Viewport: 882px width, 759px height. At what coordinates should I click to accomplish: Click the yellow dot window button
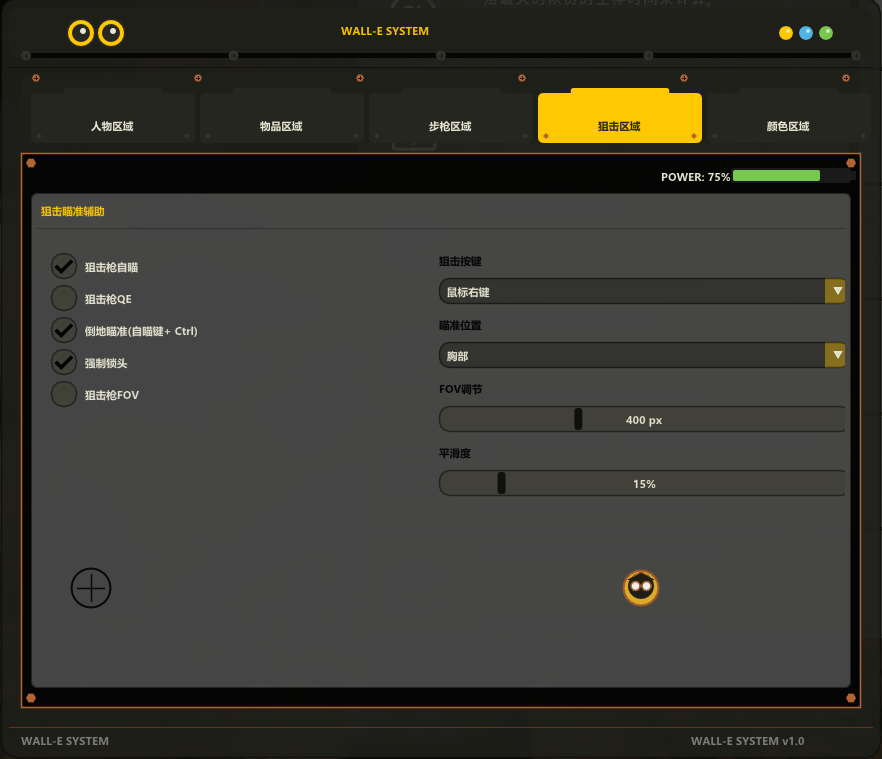tap(786, 33)
